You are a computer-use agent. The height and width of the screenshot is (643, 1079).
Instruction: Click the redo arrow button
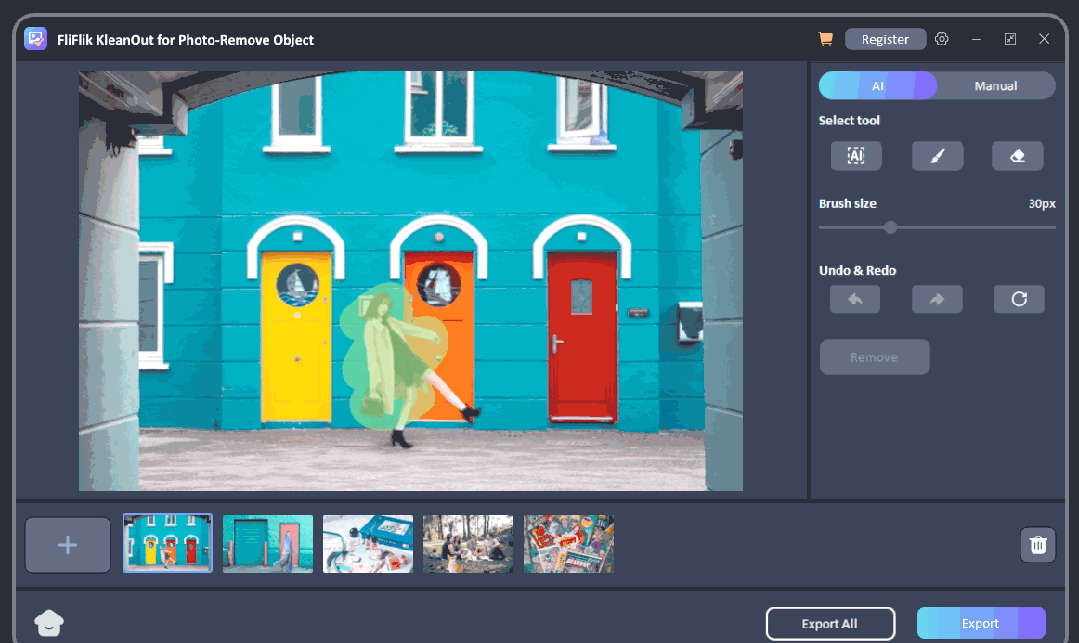[937, 299]
